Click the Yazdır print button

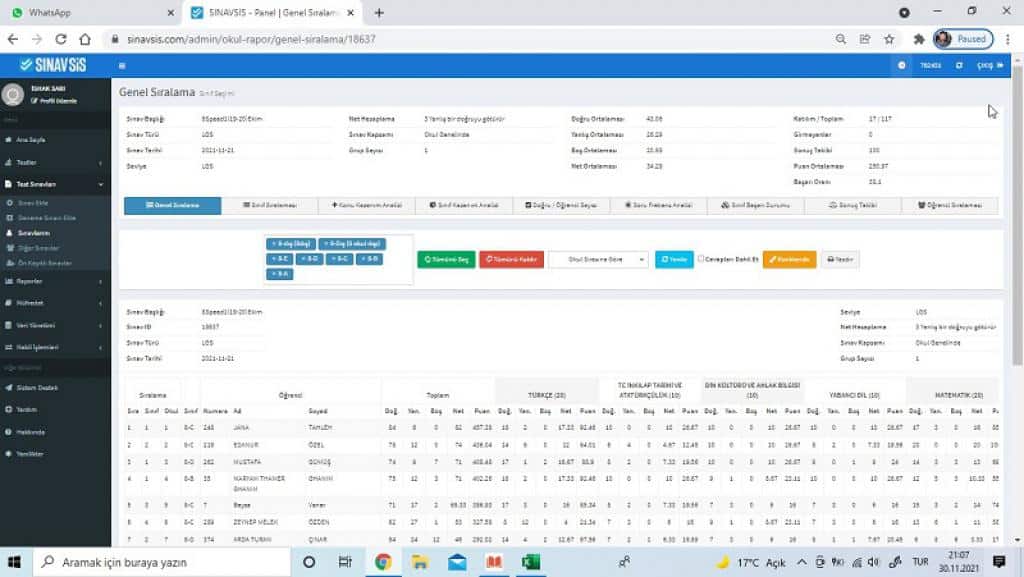coord(840,258)
